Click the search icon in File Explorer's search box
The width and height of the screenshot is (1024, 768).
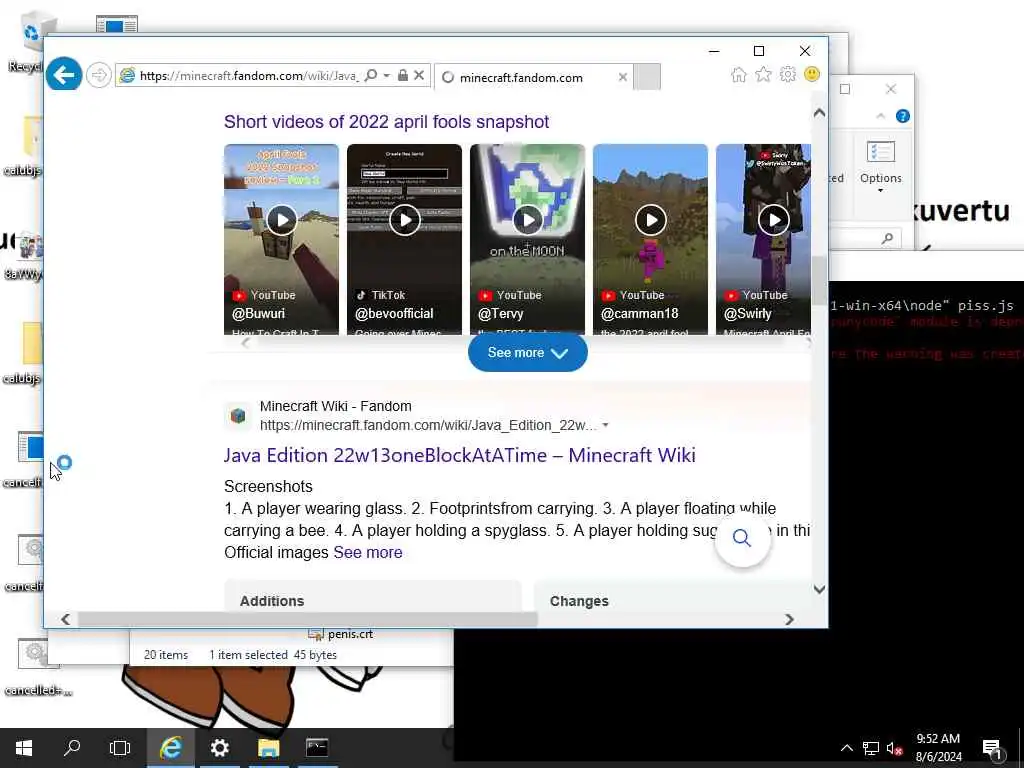click(x=887, y=238)
